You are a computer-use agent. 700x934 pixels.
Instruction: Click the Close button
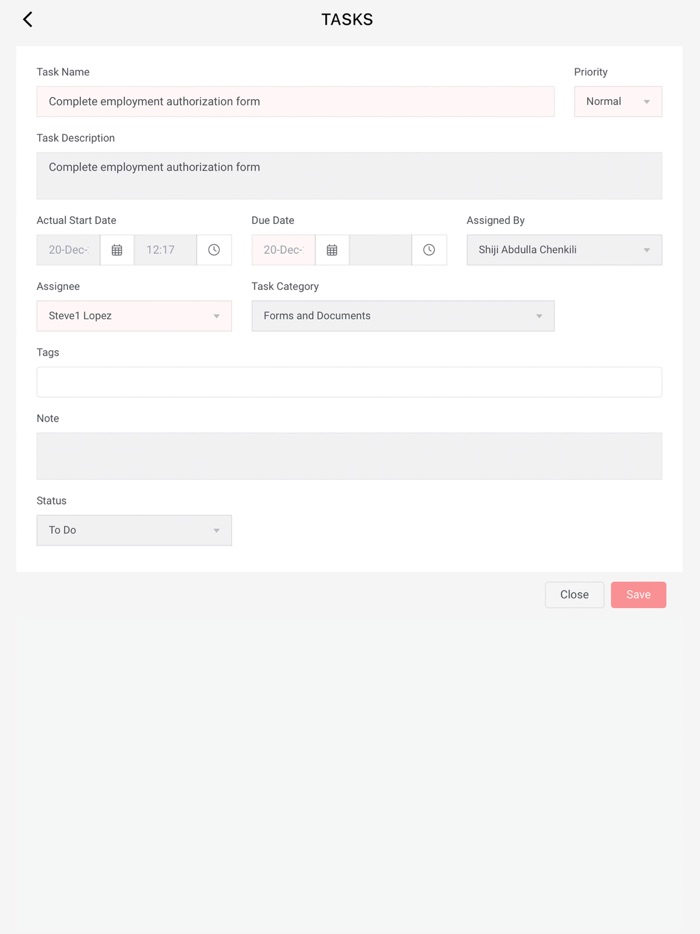tap(574, 595)
